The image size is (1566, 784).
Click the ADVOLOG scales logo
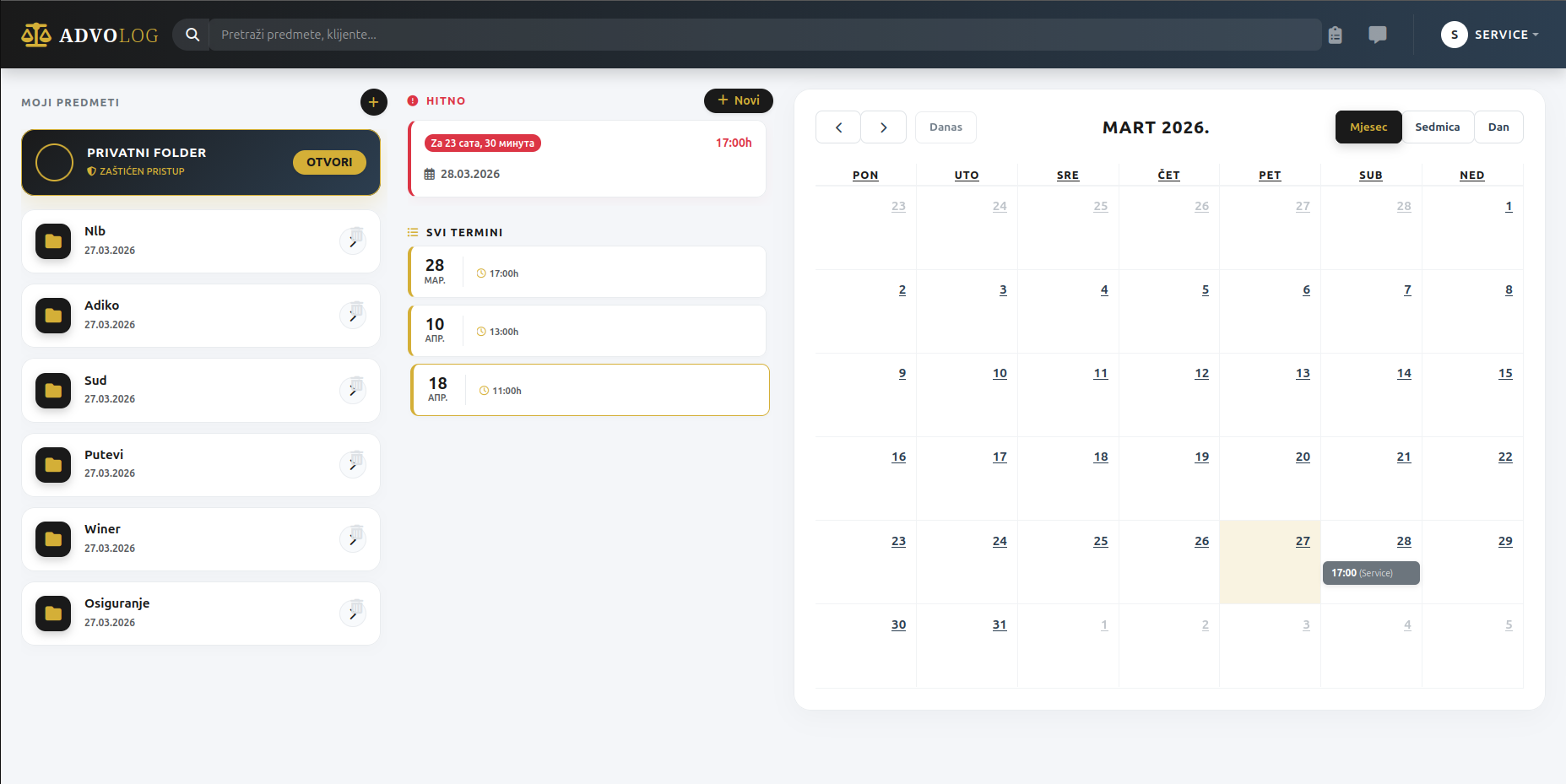point(35,34)
